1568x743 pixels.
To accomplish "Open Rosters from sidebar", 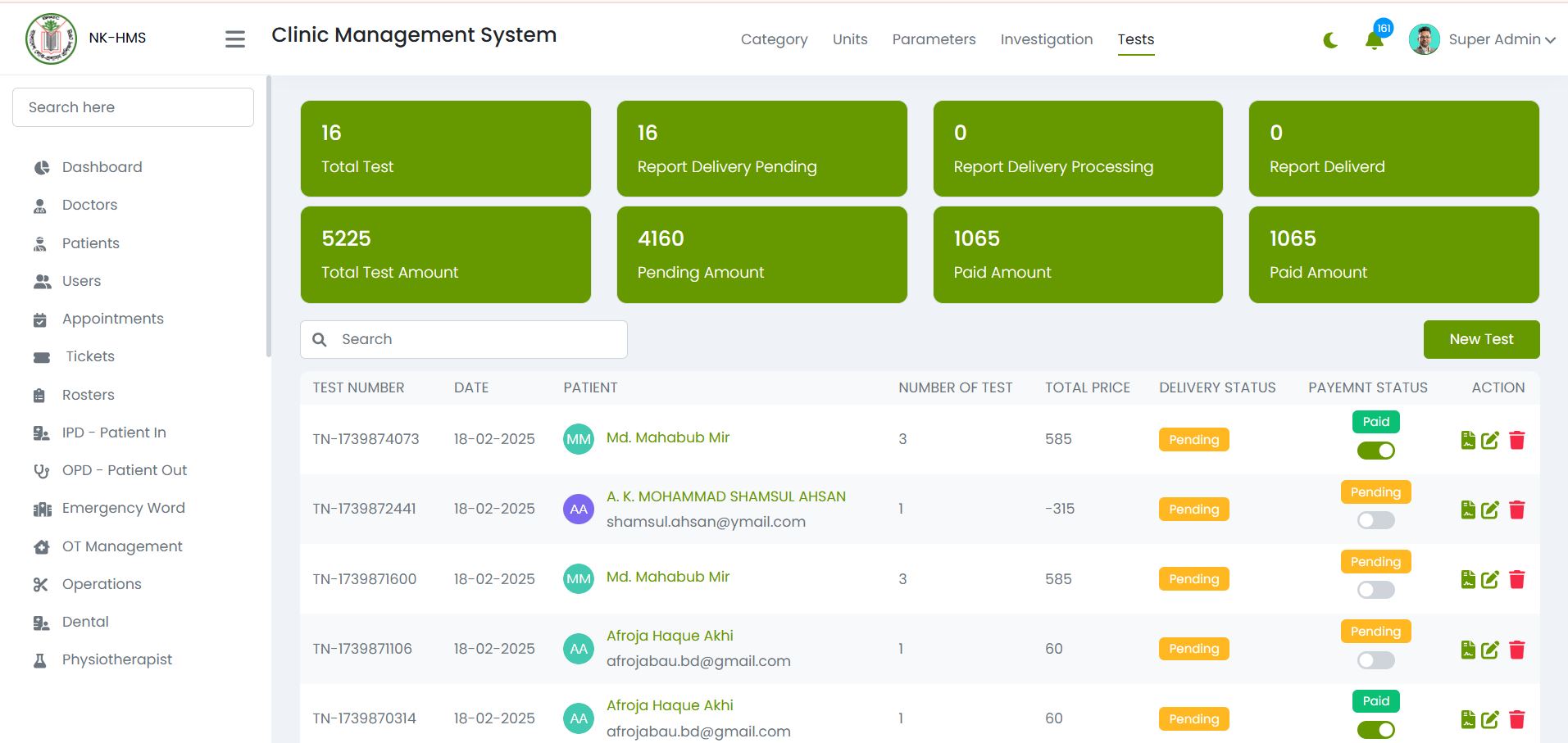I will coord(74,395).
